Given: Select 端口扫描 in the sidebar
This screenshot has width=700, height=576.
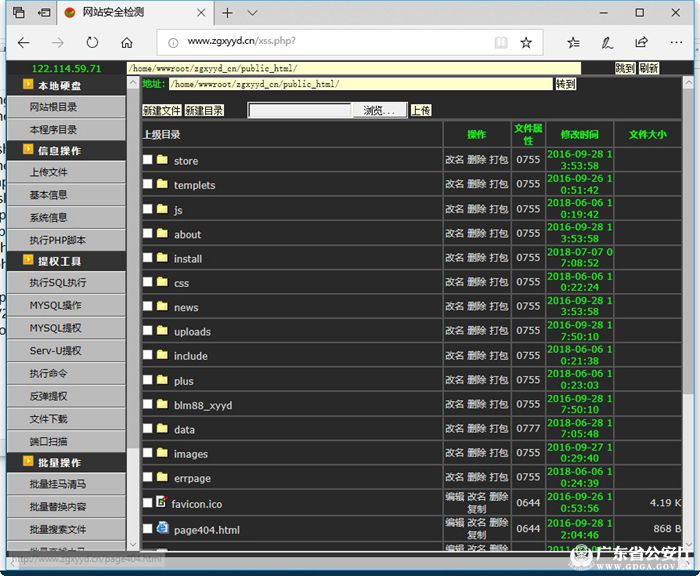Looking at the screenshot, I should [x=67, y=441].
